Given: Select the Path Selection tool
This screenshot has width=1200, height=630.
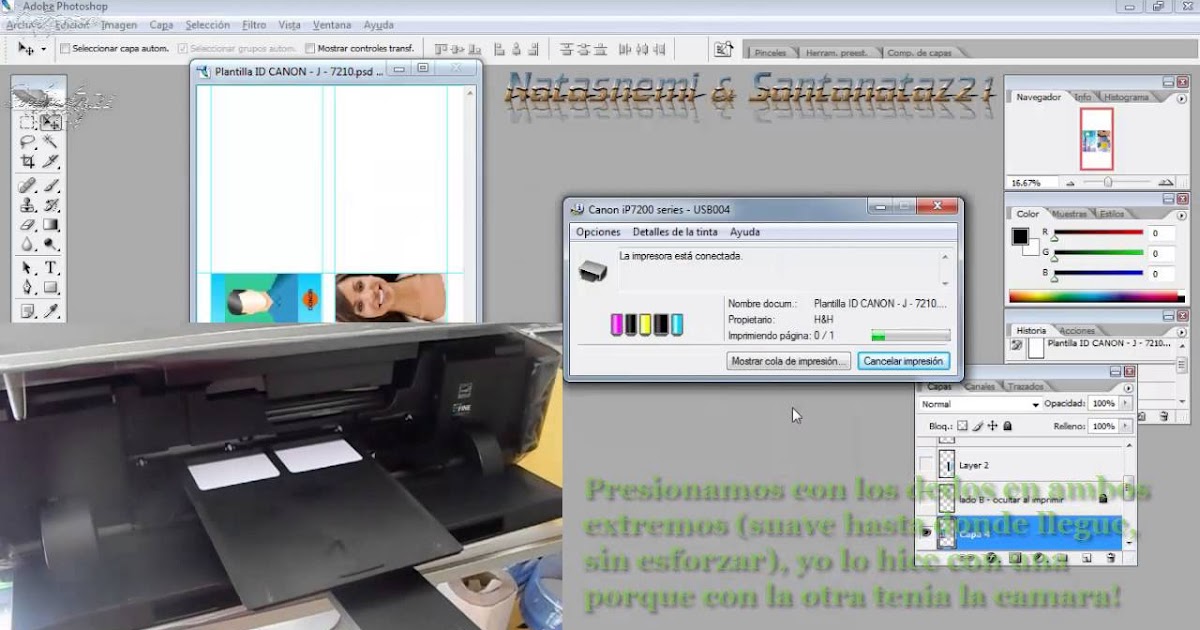Looking at the screenshot, I should pos(28,268).
